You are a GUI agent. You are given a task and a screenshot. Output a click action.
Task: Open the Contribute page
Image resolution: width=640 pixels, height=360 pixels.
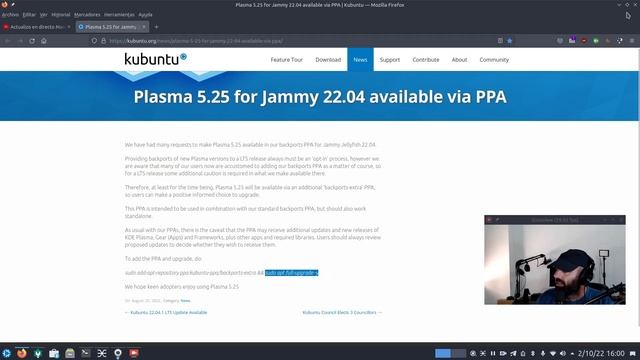tap(426, 60)
